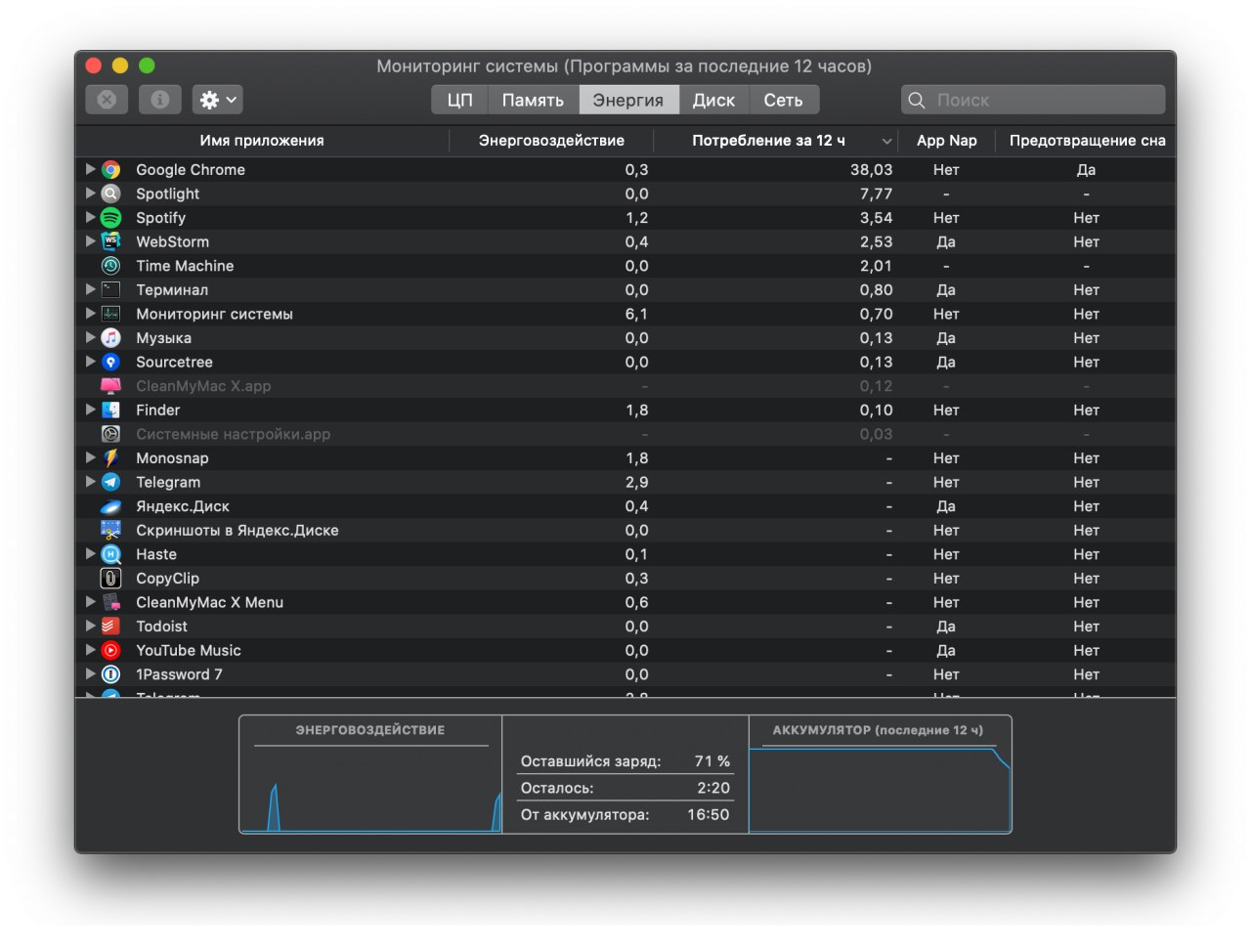Image resolution: width=1251 pixels, height=952 pixels.
Task: Click the Monosnap app icon
Action: click(x=111, y=457)
